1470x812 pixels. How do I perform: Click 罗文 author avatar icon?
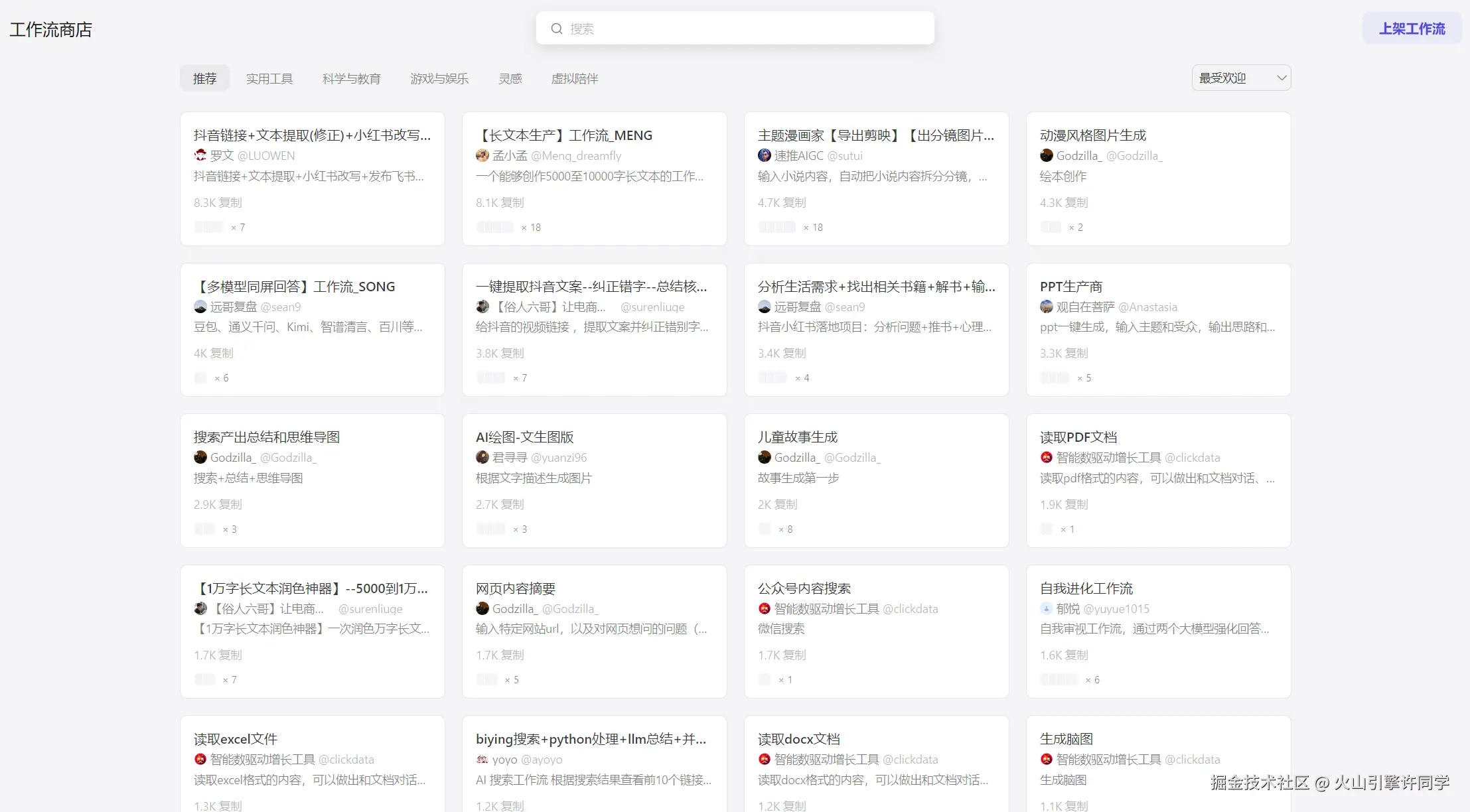[200, 155]
